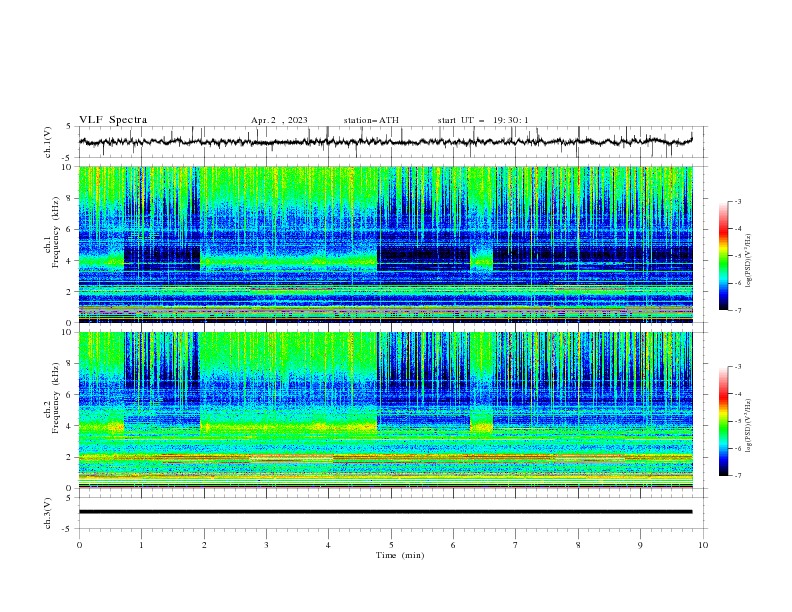Click the '2' kHz tick of ch.1 spectrogram
This screenshot has height=612, width=792.
71,291
